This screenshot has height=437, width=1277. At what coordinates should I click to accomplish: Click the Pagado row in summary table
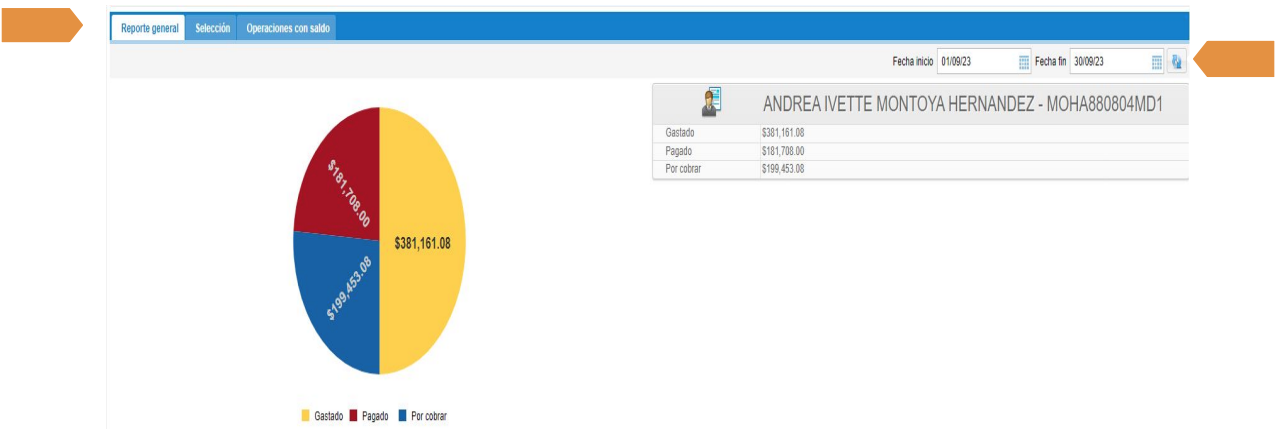[x=920, y=151]
